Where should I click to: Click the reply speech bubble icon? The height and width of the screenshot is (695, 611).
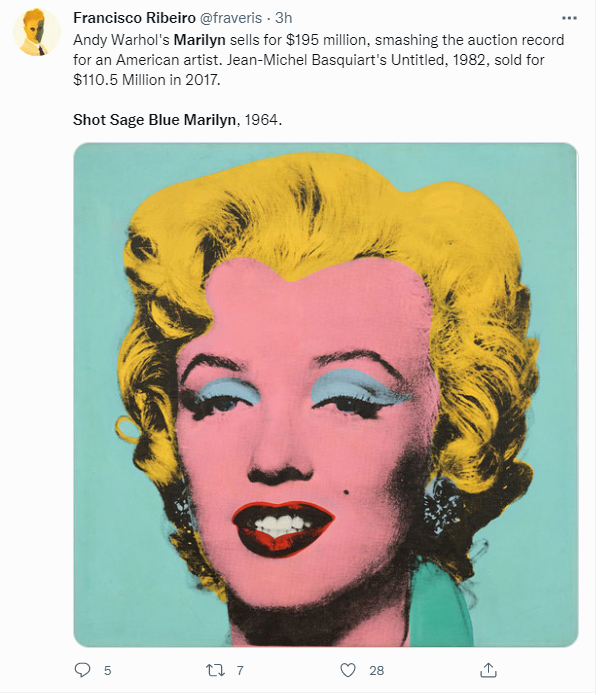(82, 670)
